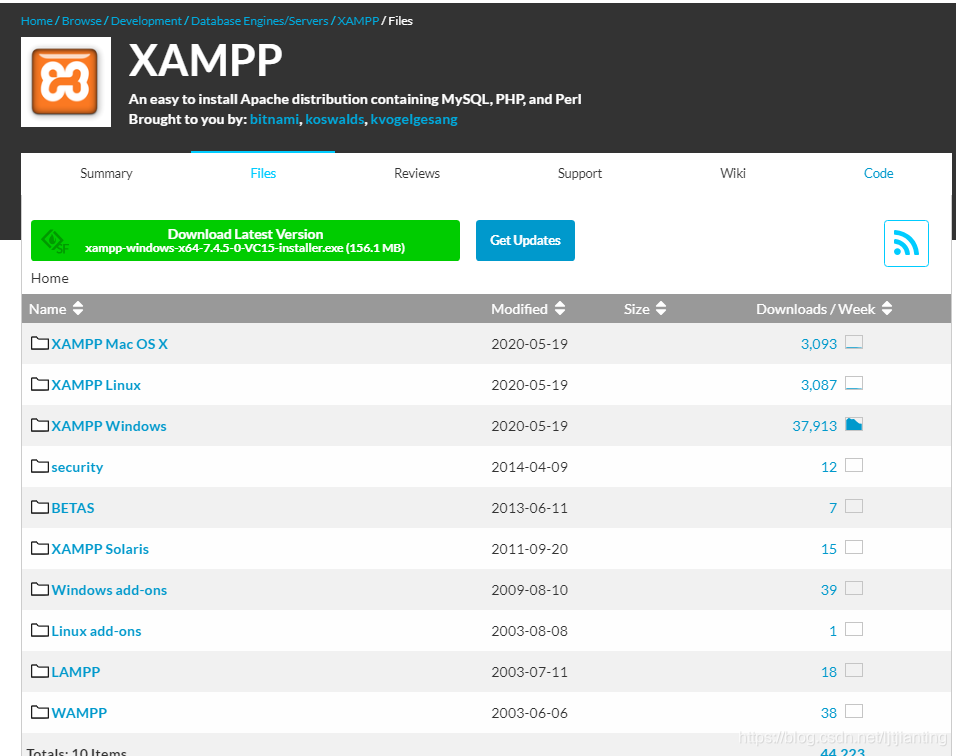Open the WAMPP folder link
The image size is (956, 756).
click(79, 713)
